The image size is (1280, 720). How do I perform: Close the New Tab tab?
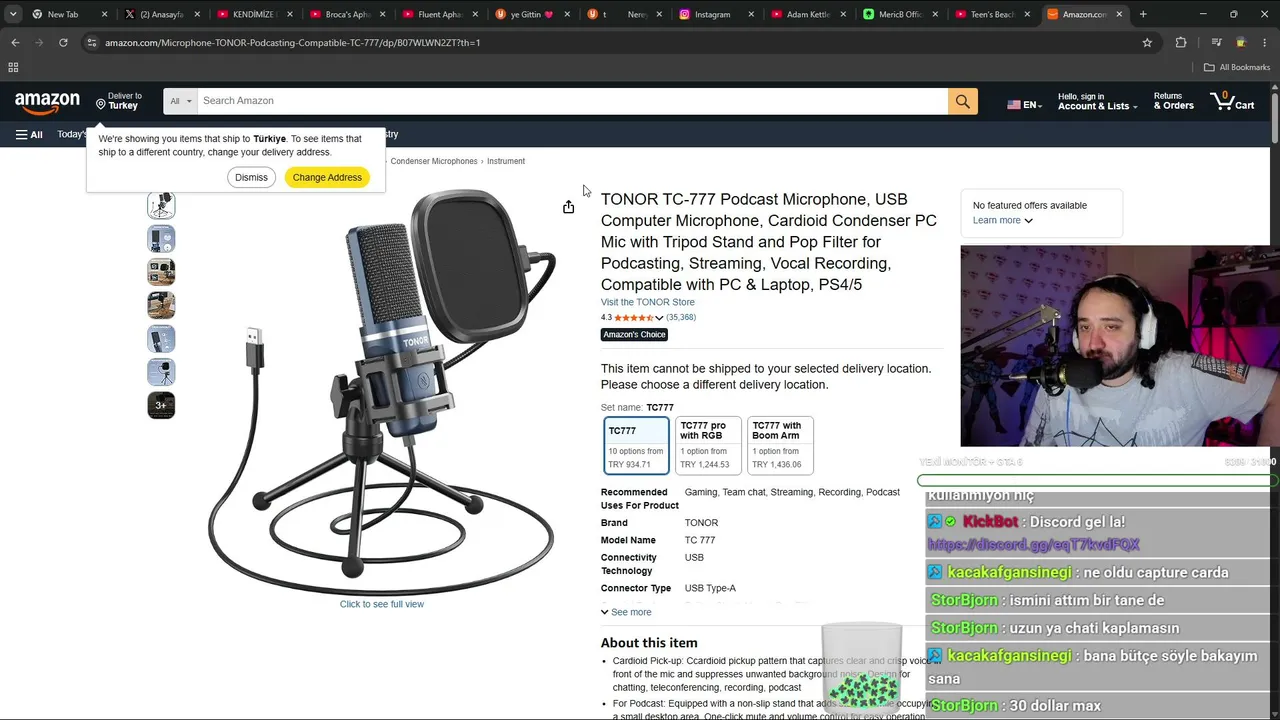[104, 14]
